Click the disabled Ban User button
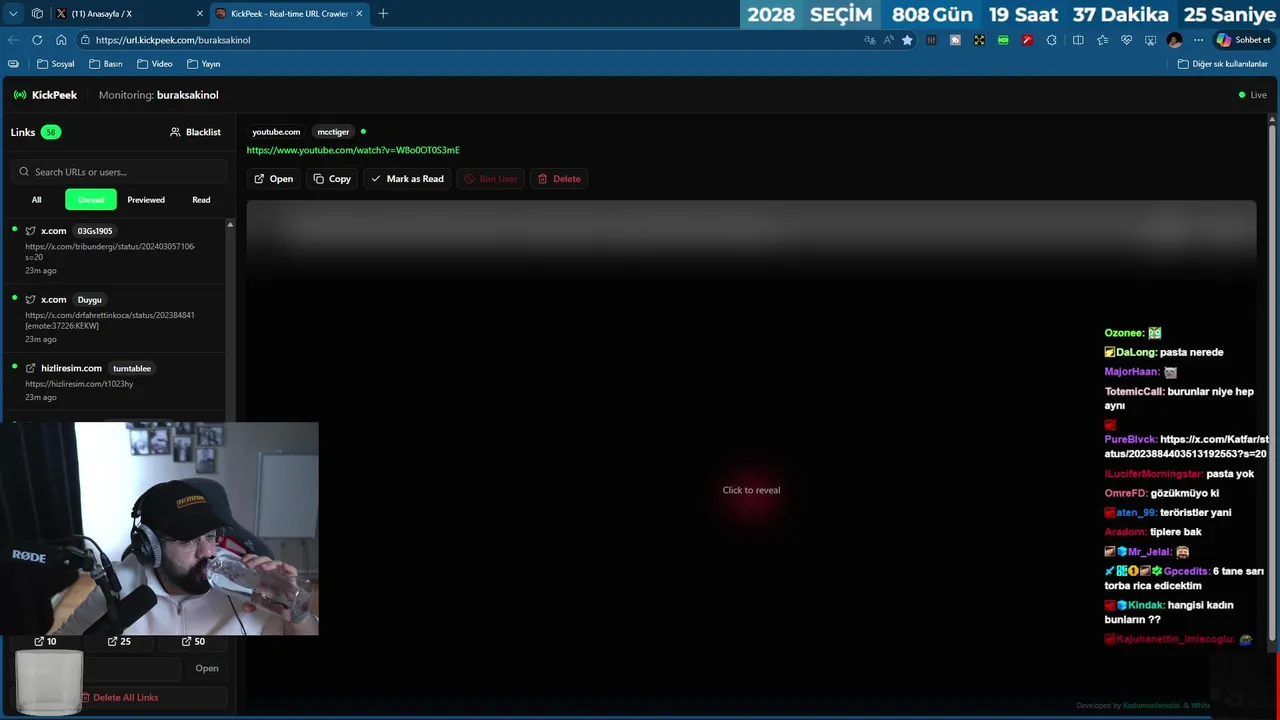1280x720 pixels. (x=490, y=179)
